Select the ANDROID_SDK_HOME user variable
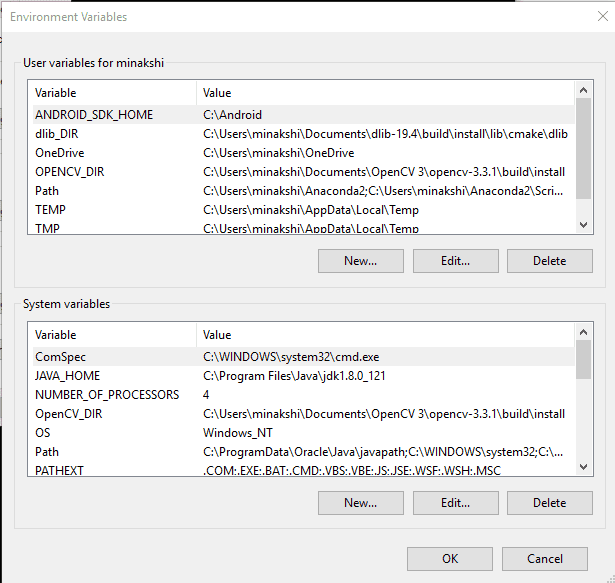This screenshot has height=583, width=615. click(x=304, y=115)
